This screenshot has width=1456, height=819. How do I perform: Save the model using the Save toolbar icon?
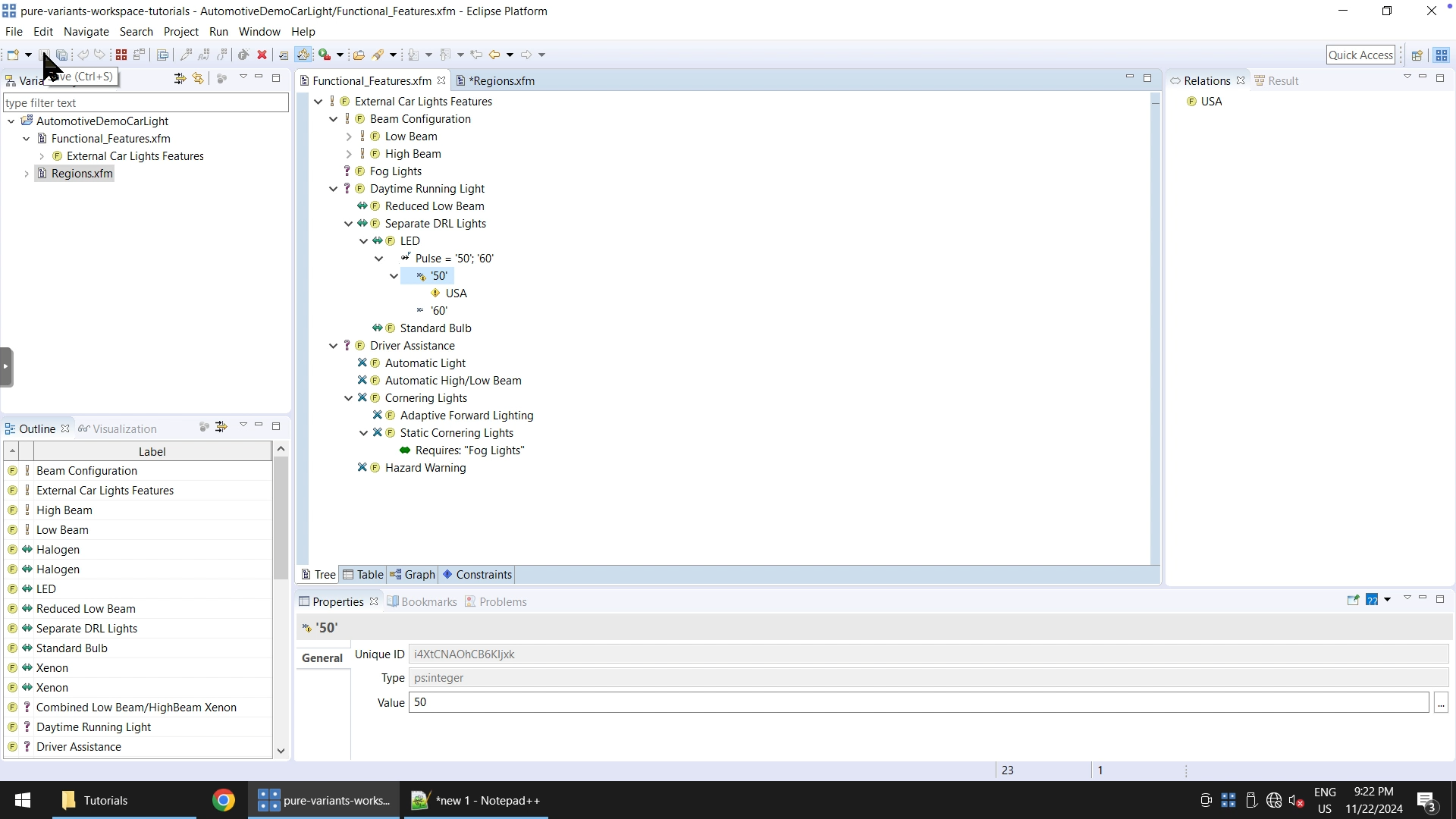(44, 54)
